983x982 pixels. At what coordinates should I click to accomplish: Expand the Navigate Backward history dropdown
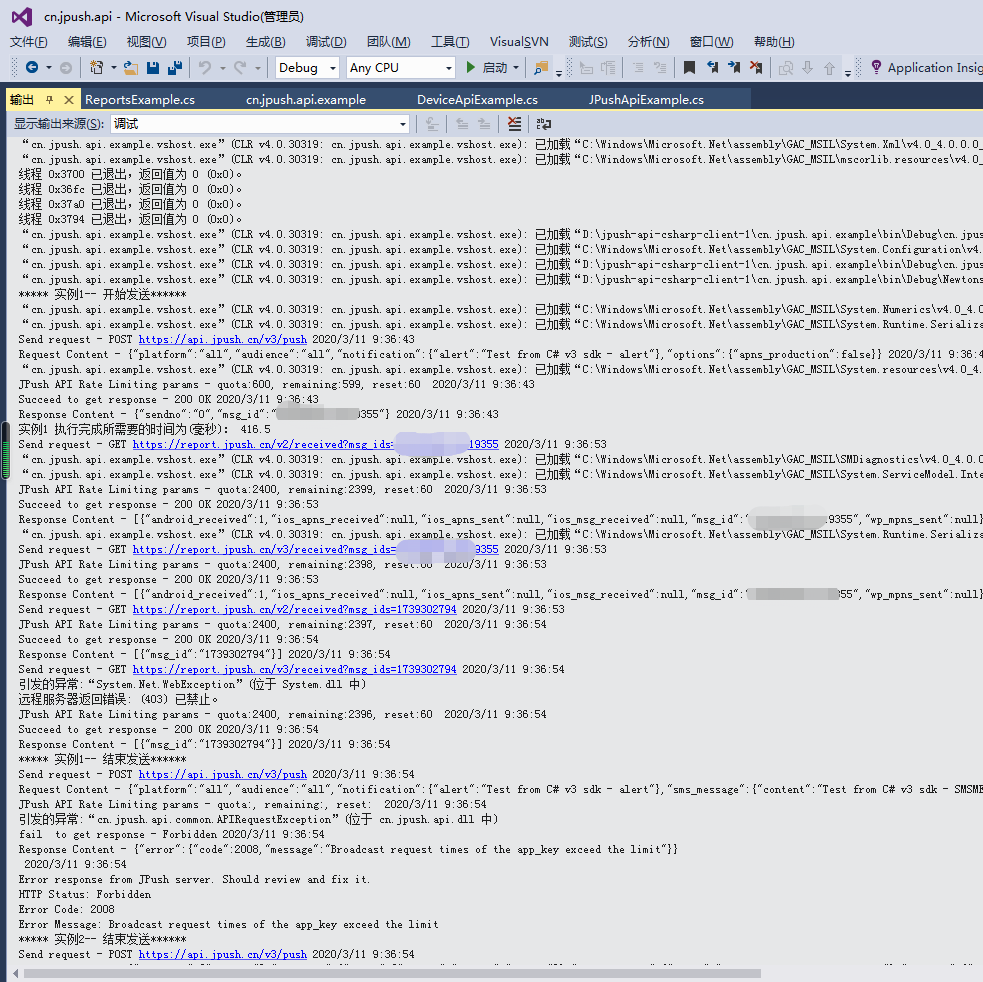point(49,67)
